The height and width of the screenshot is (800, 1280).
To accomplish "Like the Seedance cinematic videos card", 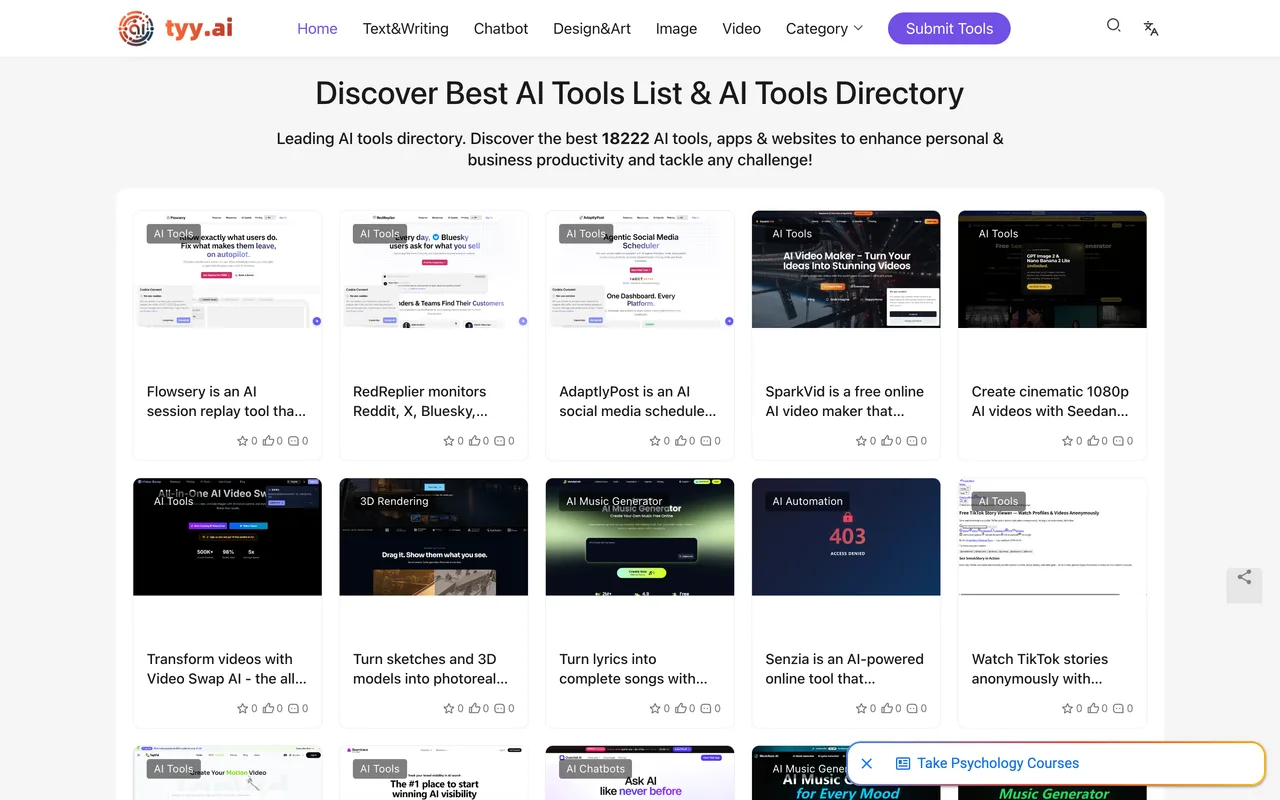I will click(1092, 441).
